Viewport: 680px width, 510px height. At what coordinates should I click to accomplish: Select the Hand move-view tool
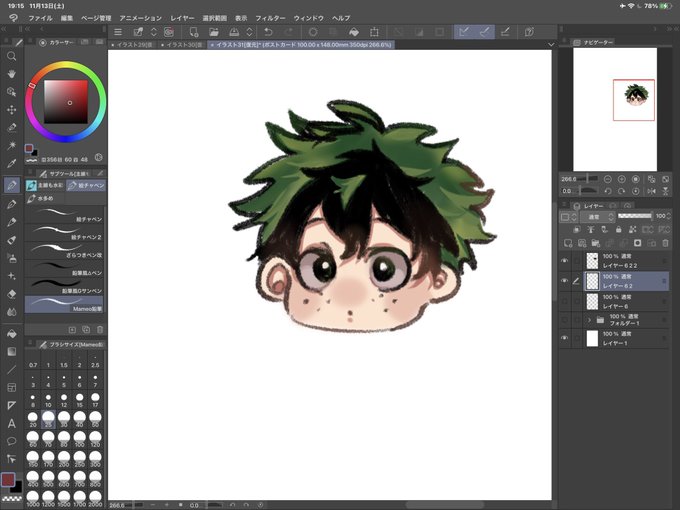pos(12,74)
